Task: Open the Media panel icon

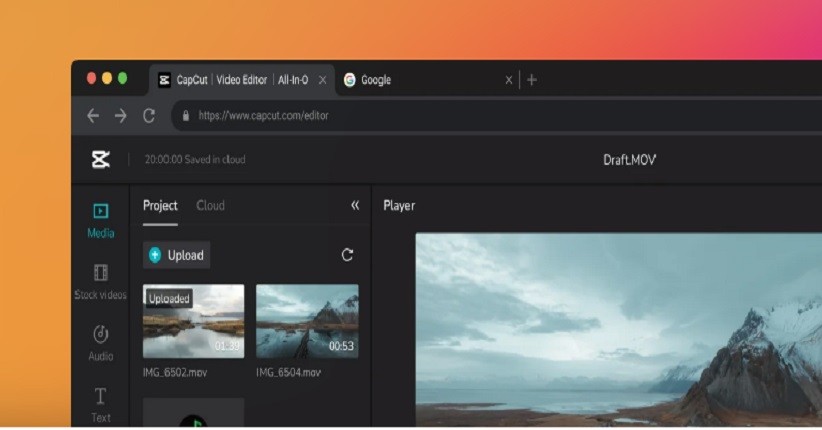Action: click(100, 212)
